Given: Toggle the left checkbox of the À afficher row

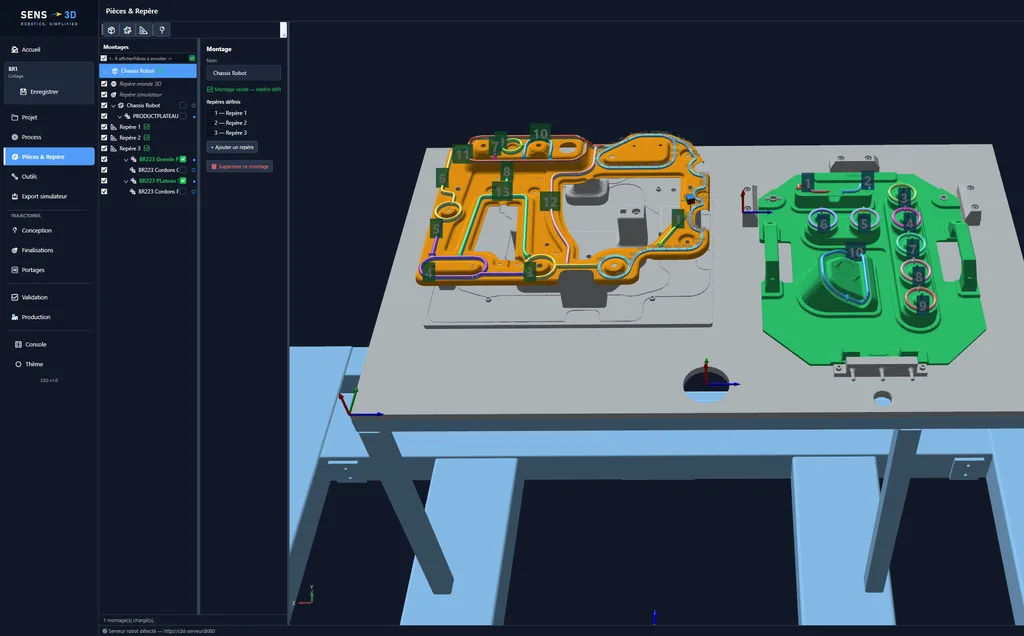Looking at the screenshot, I should [x=104, y=58].
